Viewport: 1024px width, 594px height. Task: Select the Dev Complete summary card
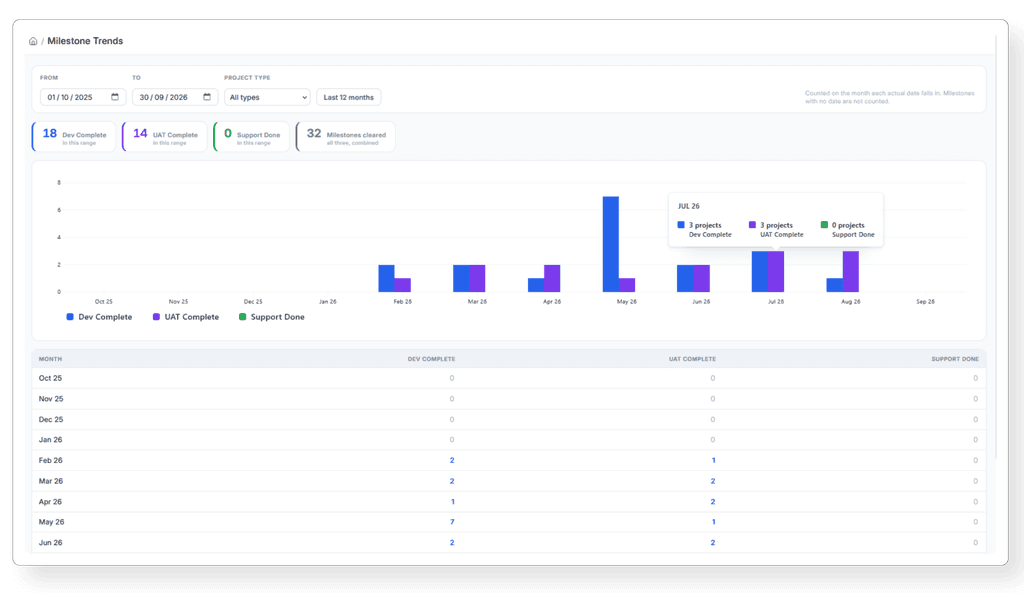[74, 136]
